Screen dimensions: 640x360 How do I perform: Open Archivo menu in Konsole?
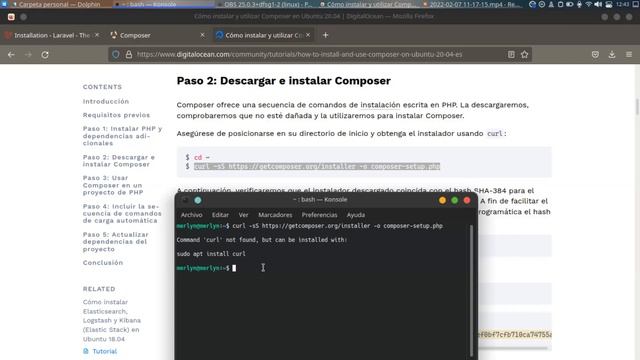(x=191, y=215)
